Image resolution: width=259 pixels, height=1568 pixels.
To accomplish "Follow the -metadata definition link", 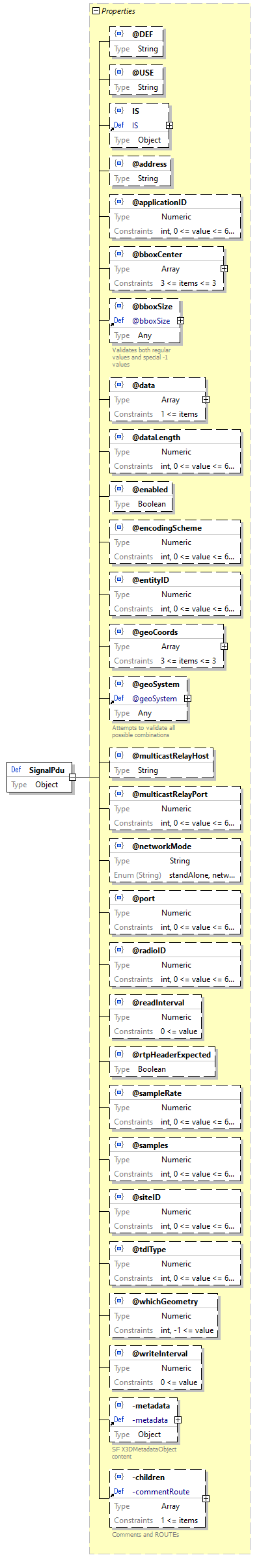I will click(150, 1420).
